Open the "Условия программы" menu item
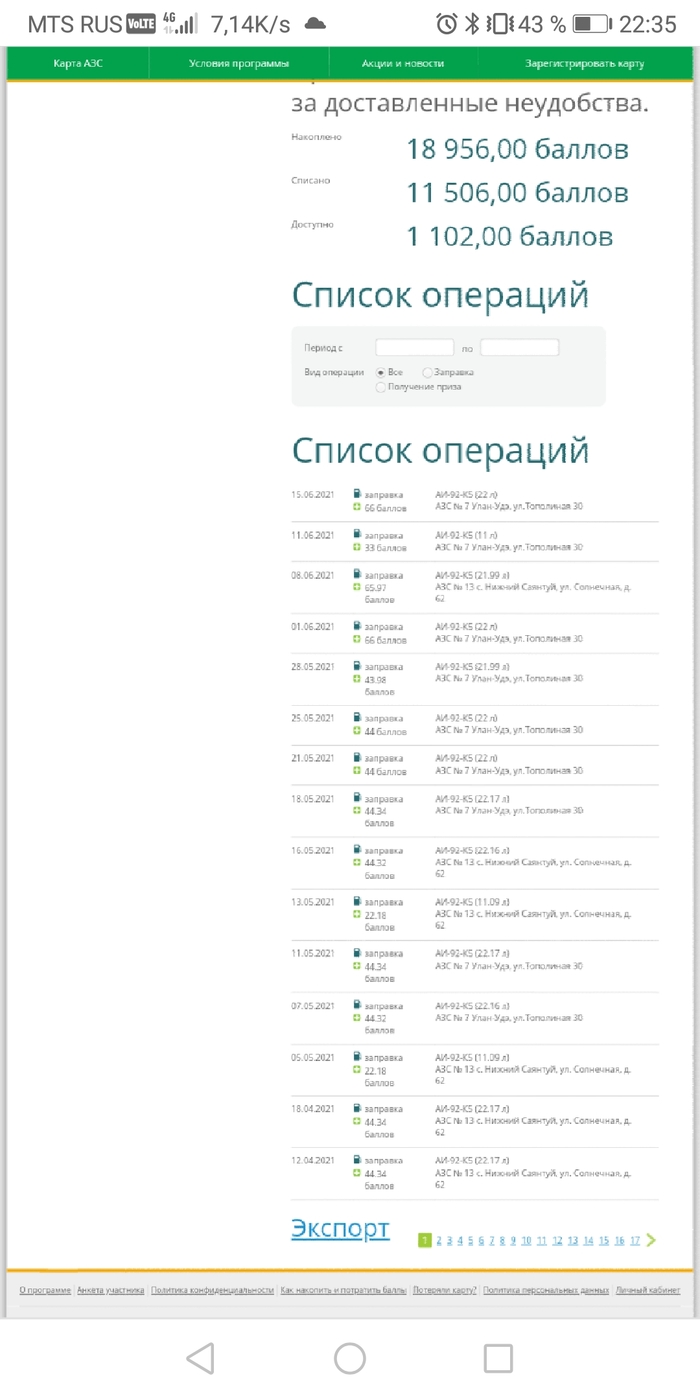 click(239, 64)
